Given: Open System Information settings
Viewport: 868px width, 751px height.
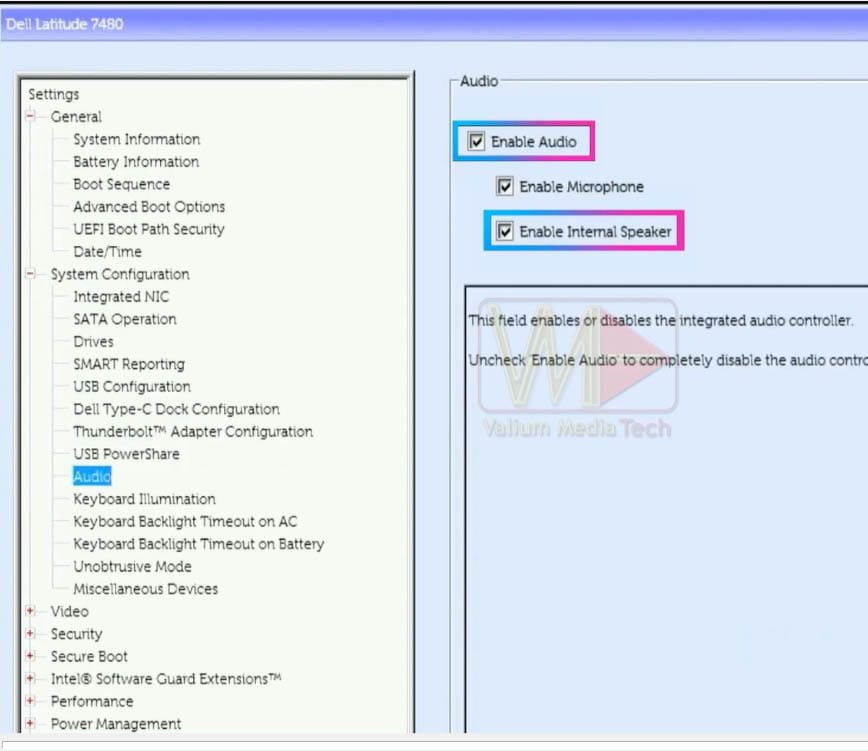Looking at the screenshot, I should point(137,139).
